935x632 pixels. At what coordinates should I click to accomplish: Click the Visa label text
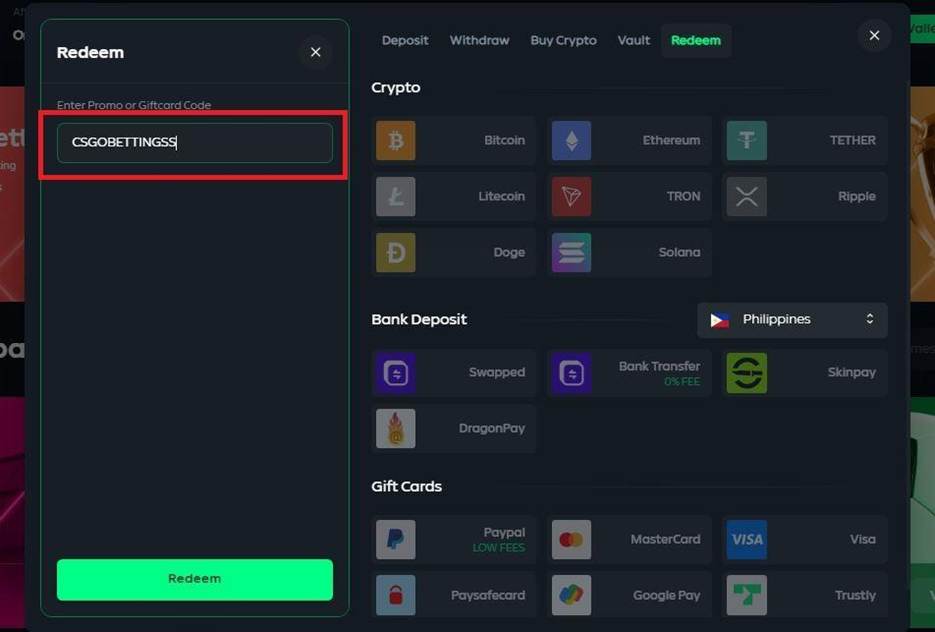click(x=863, y=540)
